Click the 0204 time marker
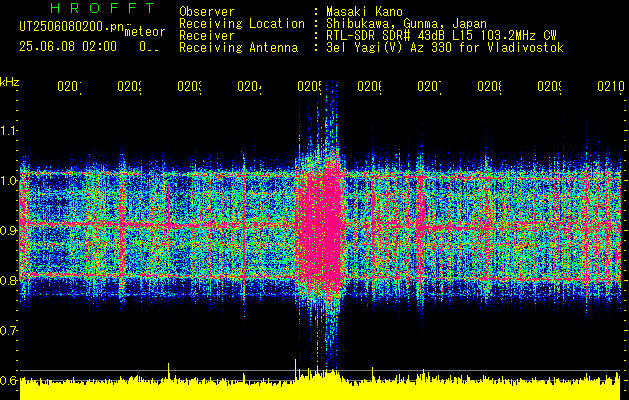The width and height of the screenshot is (629, 400). click(x=249, y=86)
